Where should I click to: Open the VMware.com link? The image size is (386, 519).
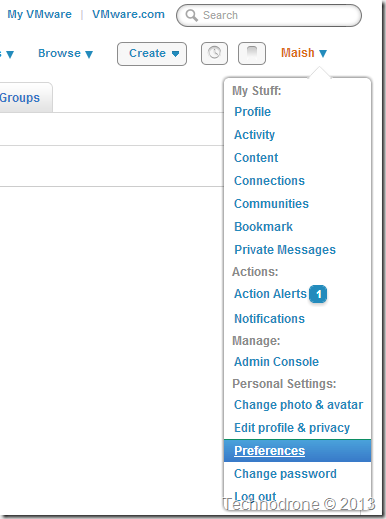point(128,14)
